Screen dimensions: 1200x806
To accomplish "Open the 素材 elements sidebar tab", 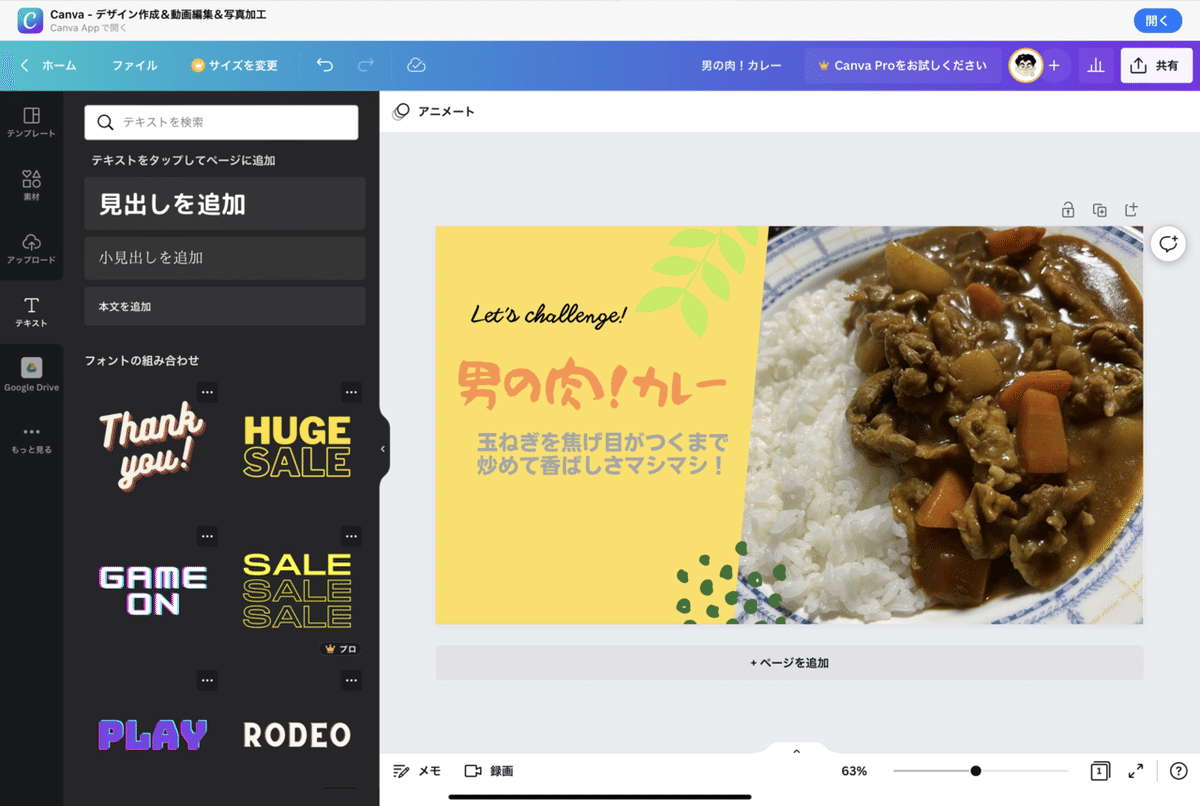I will pos(31,186).
